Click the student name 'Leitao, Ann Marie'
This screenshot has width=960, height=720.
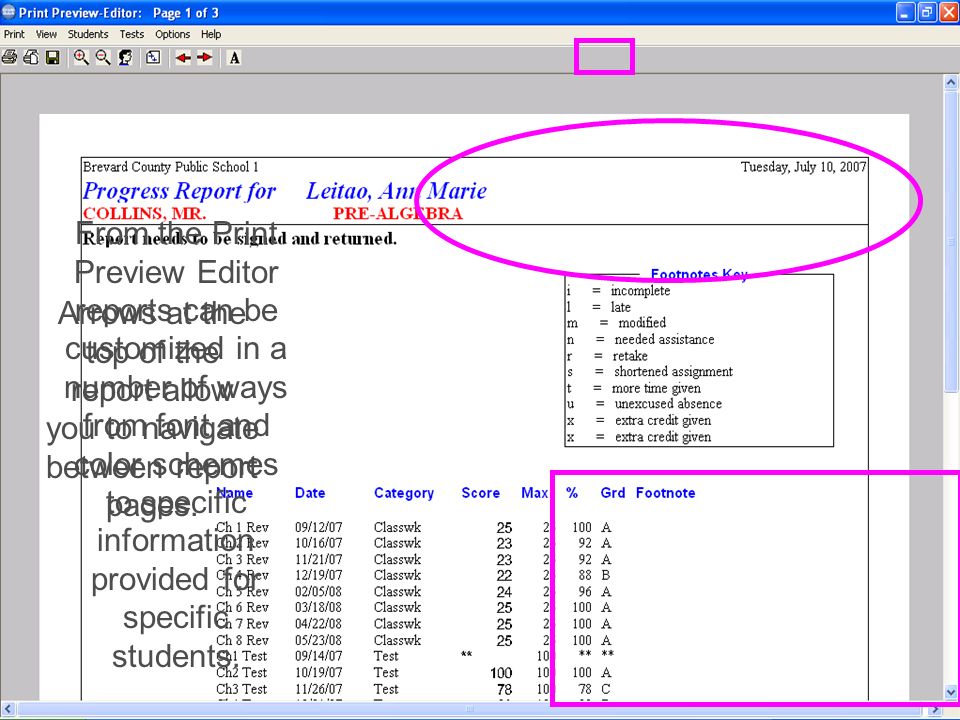tap(397, 191)
